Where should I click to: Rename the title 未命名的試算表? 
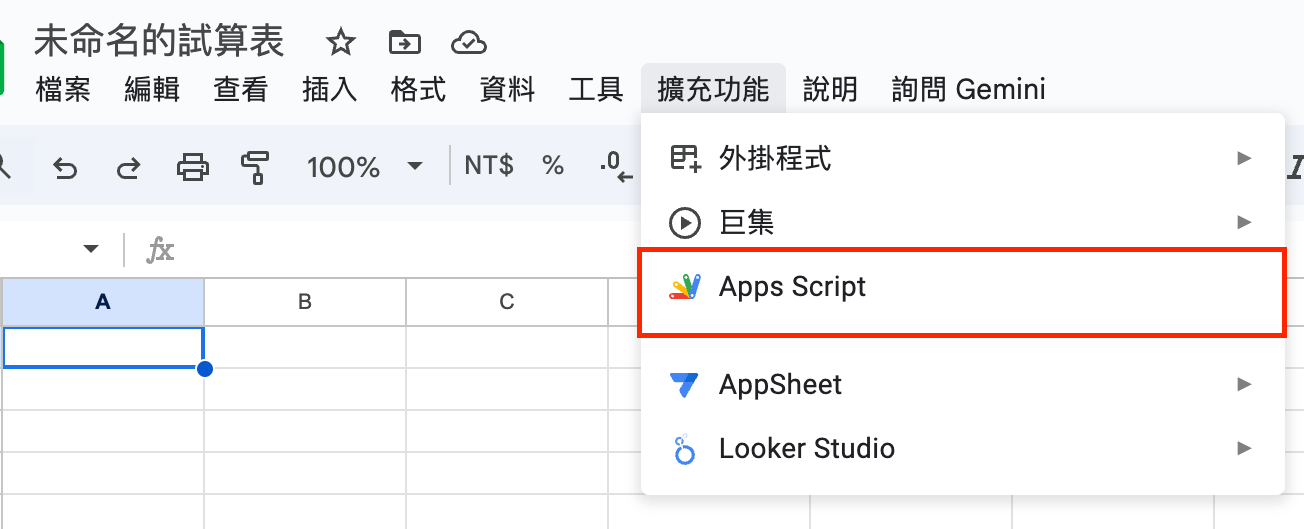click(x=160, y=42)
